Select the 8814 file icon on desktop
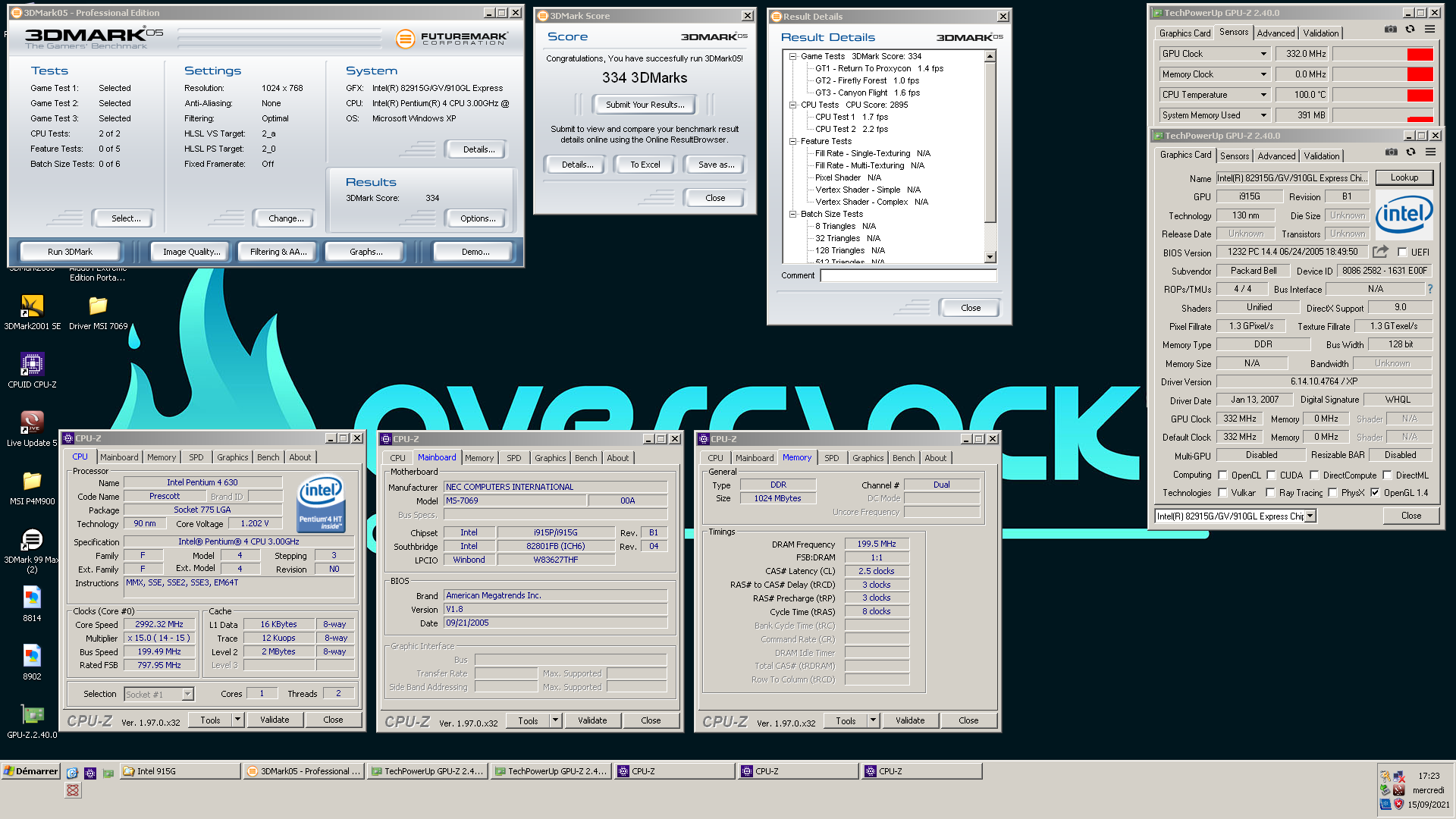This screenshot has height=819, width=1456. (32, 604)
